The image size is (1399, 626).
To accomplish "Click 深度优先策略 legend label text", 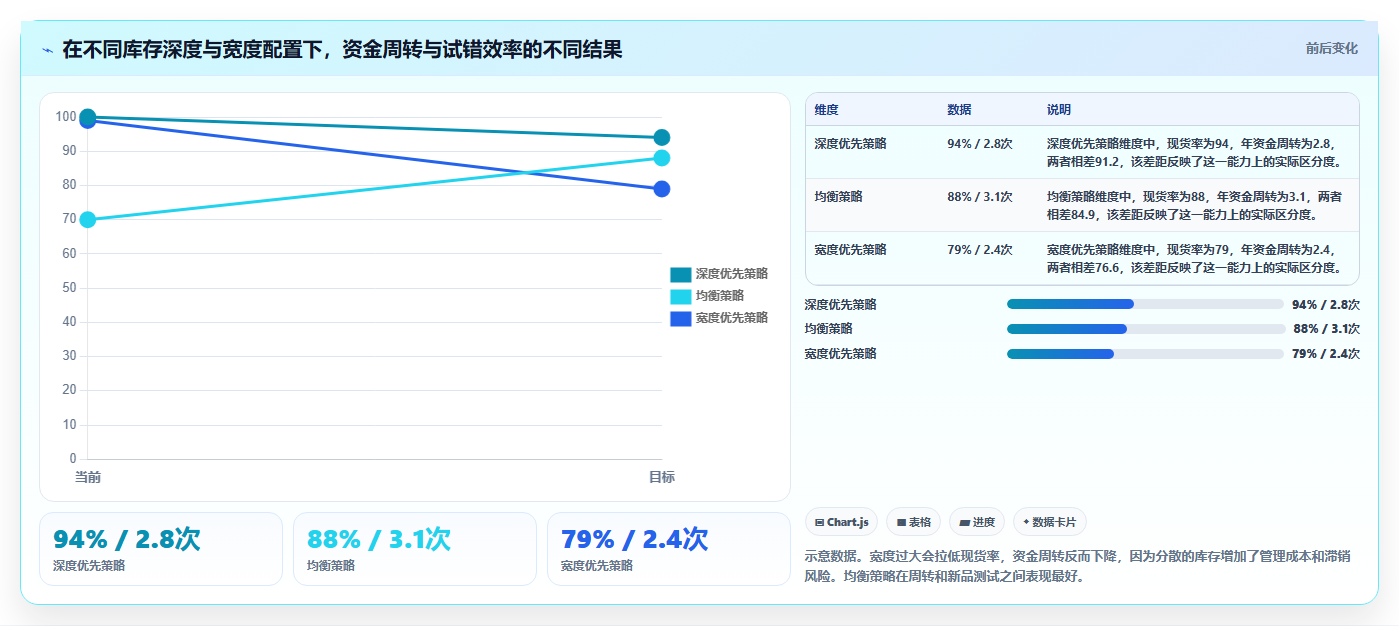I will click(x=732, y=274).
